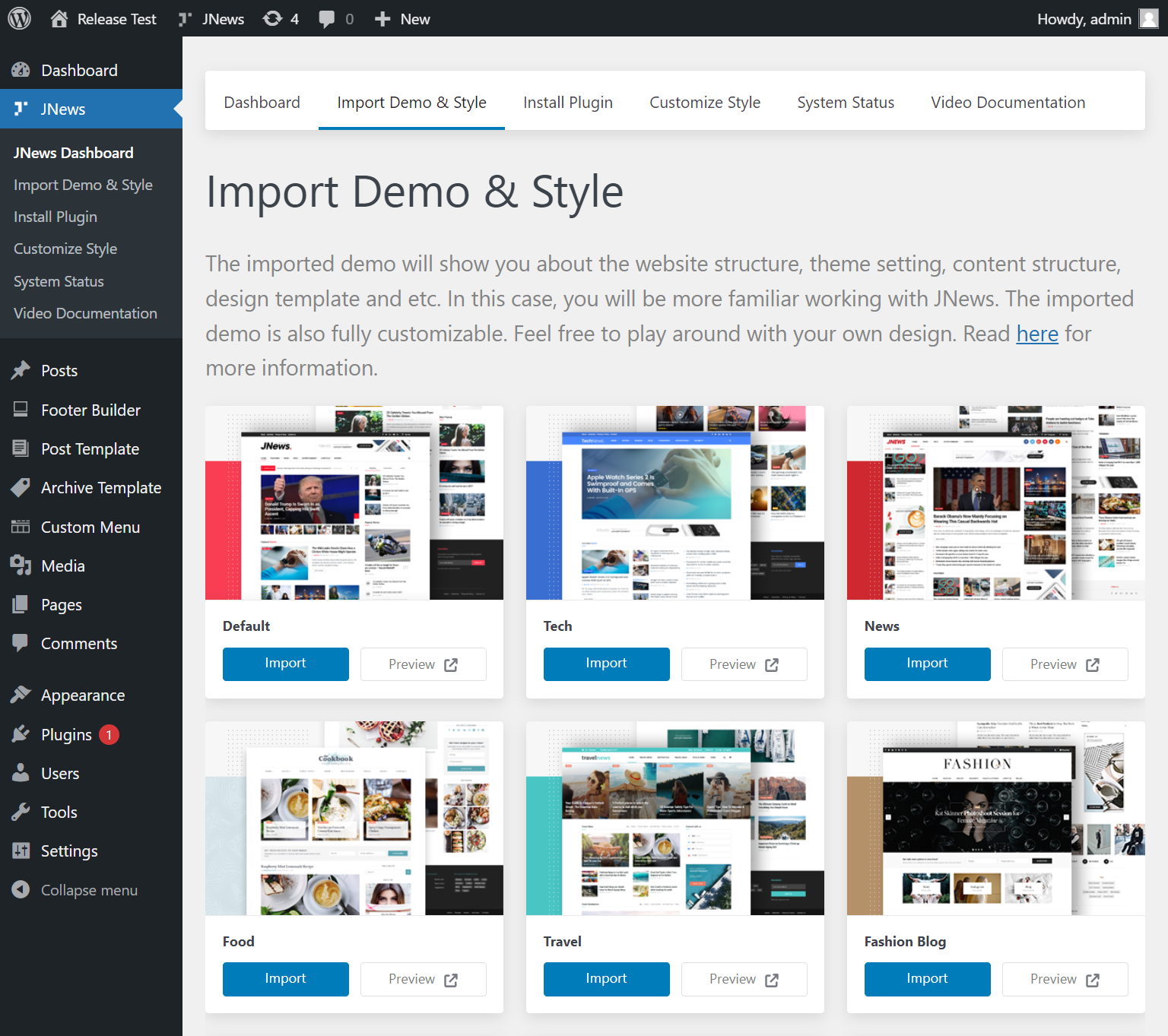Click the Default demo thumbnail

coord(354,502)
